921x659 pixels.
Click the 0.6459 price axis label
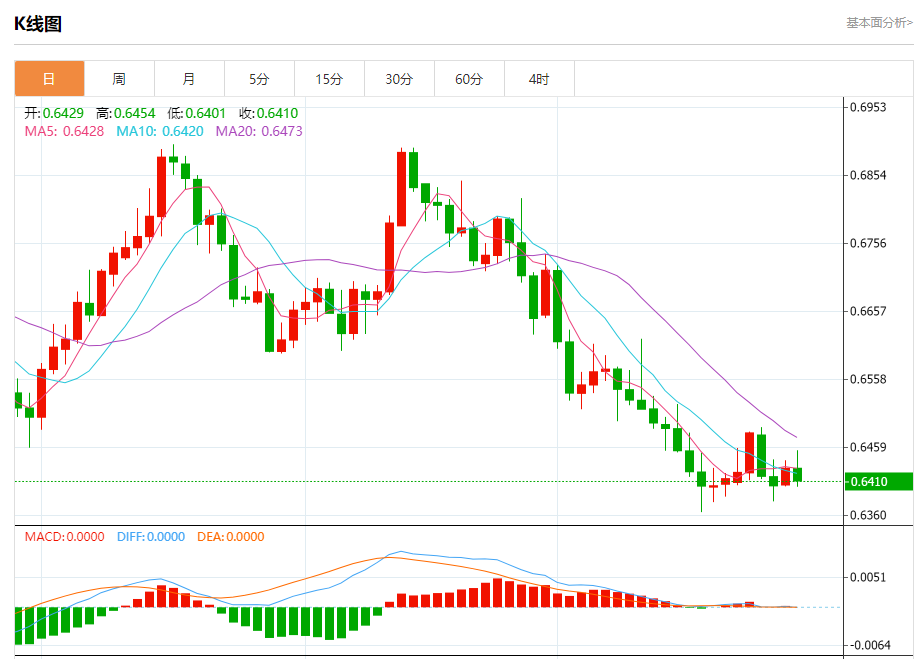(x=868, y=447)
